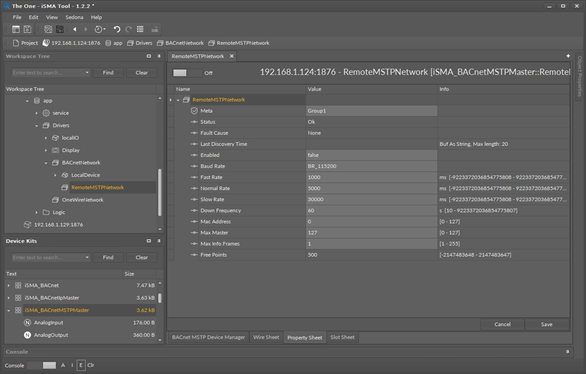Click the wire sheet view toolbar icon
Image resolution: width=586 pixels, height=374 pixels.
[48, 29]
